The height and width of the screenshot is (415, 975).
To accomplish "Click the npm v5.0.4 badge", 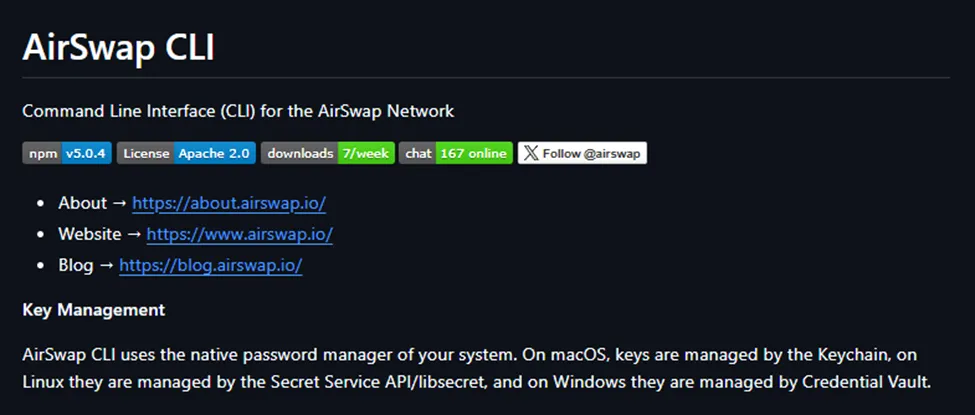I will point(67,153).
